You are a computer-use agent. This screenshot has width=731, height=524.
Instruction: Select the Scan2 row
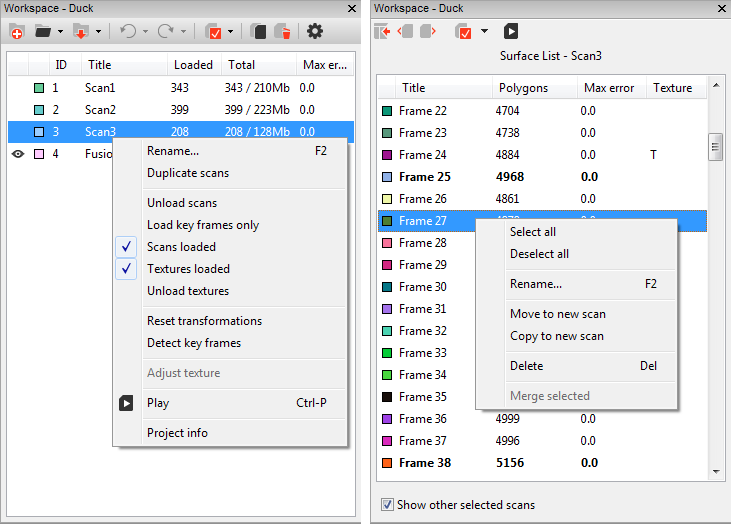point(181,110)
